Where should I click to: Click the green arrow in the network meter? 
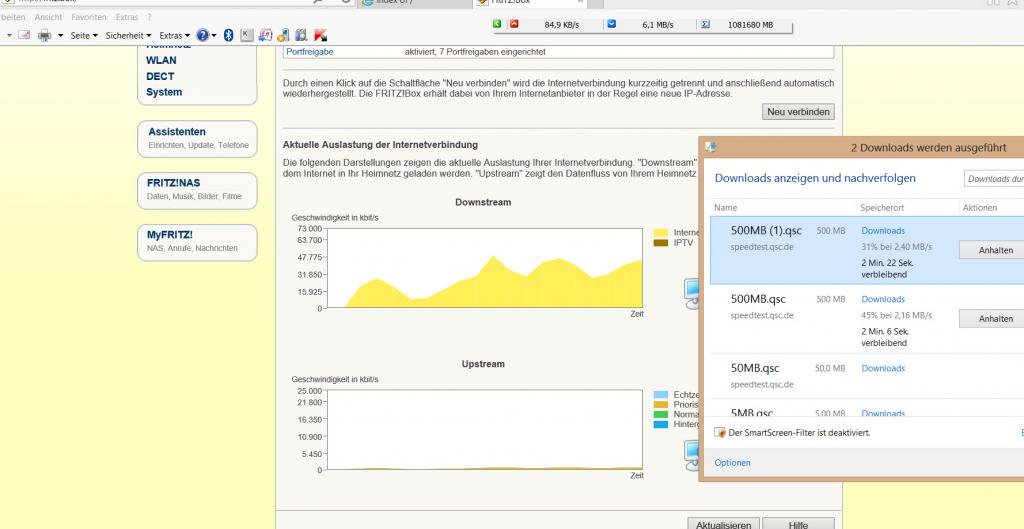(x=498, y=24)
